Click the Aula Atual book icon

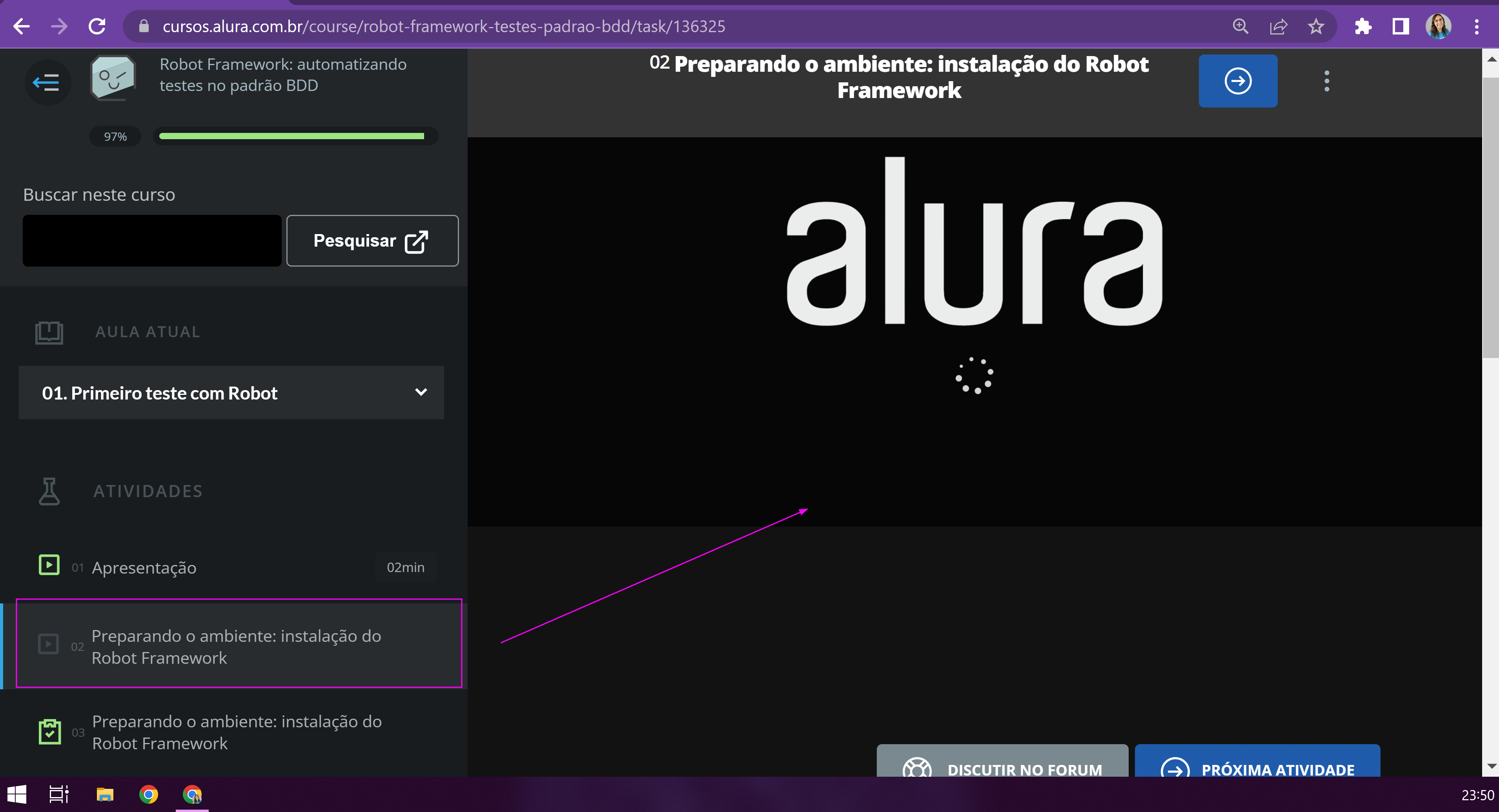tap(49, 332)
